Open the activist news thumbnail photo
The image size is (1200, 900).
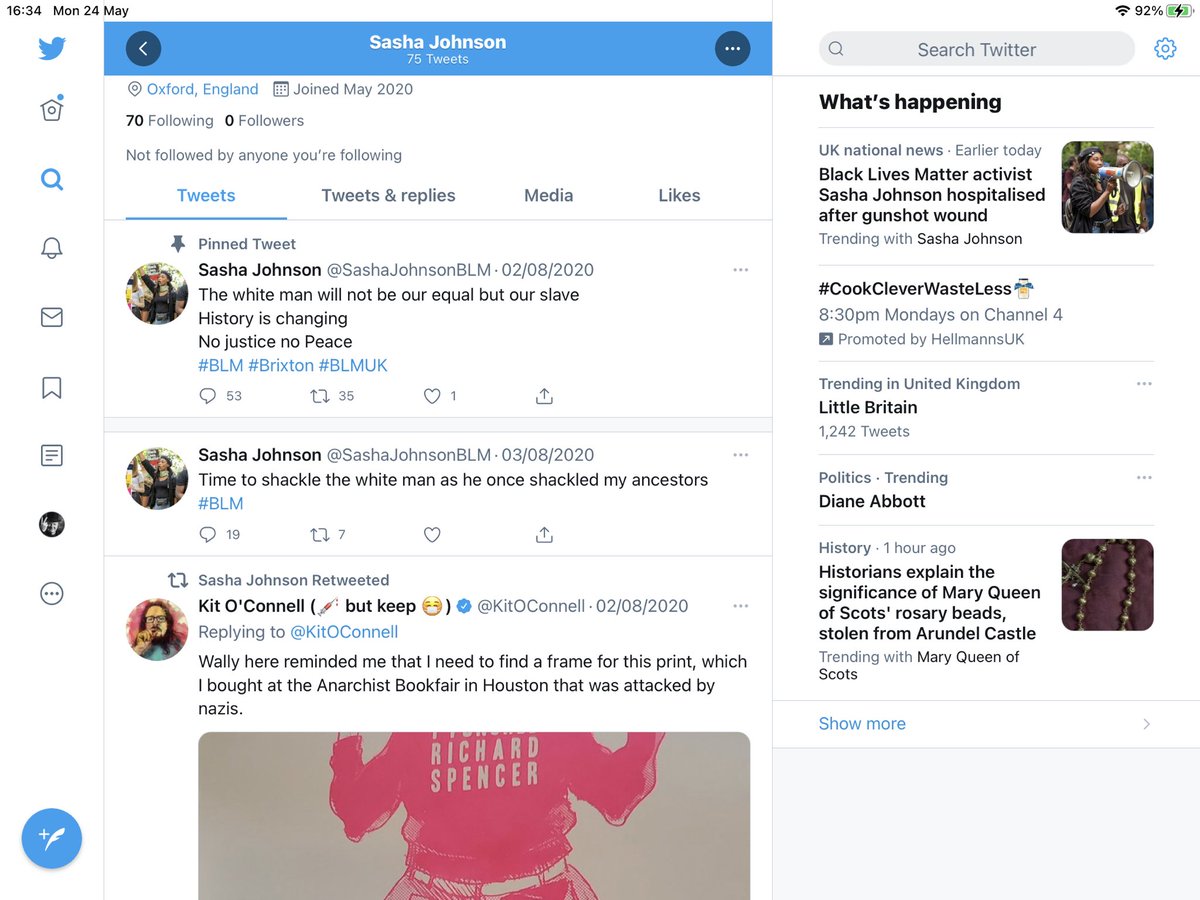click(x=1107, y=187)
